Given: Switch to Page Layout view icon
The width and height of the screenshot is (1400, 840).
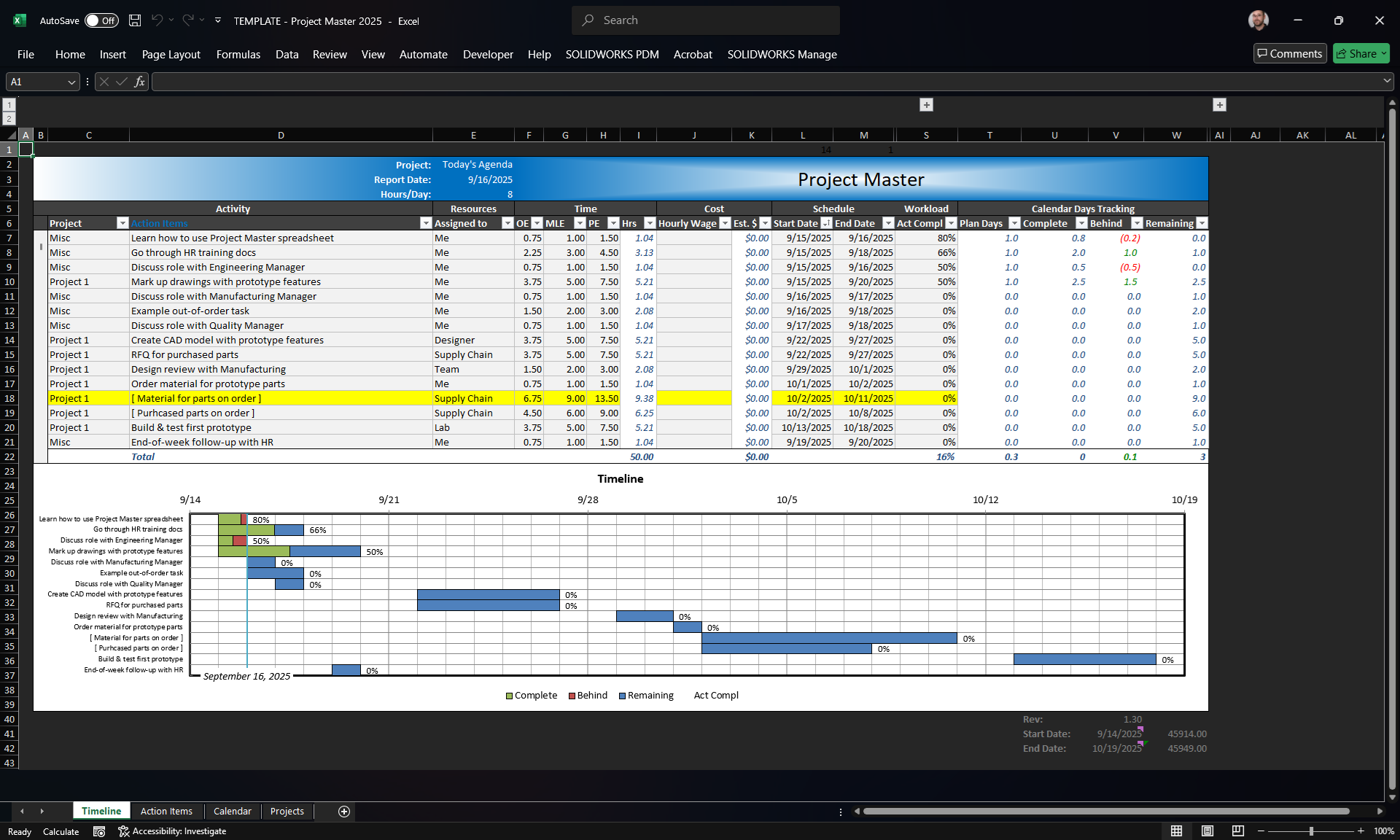Looking at the screenshot, I should click(x=1207, y=831).
